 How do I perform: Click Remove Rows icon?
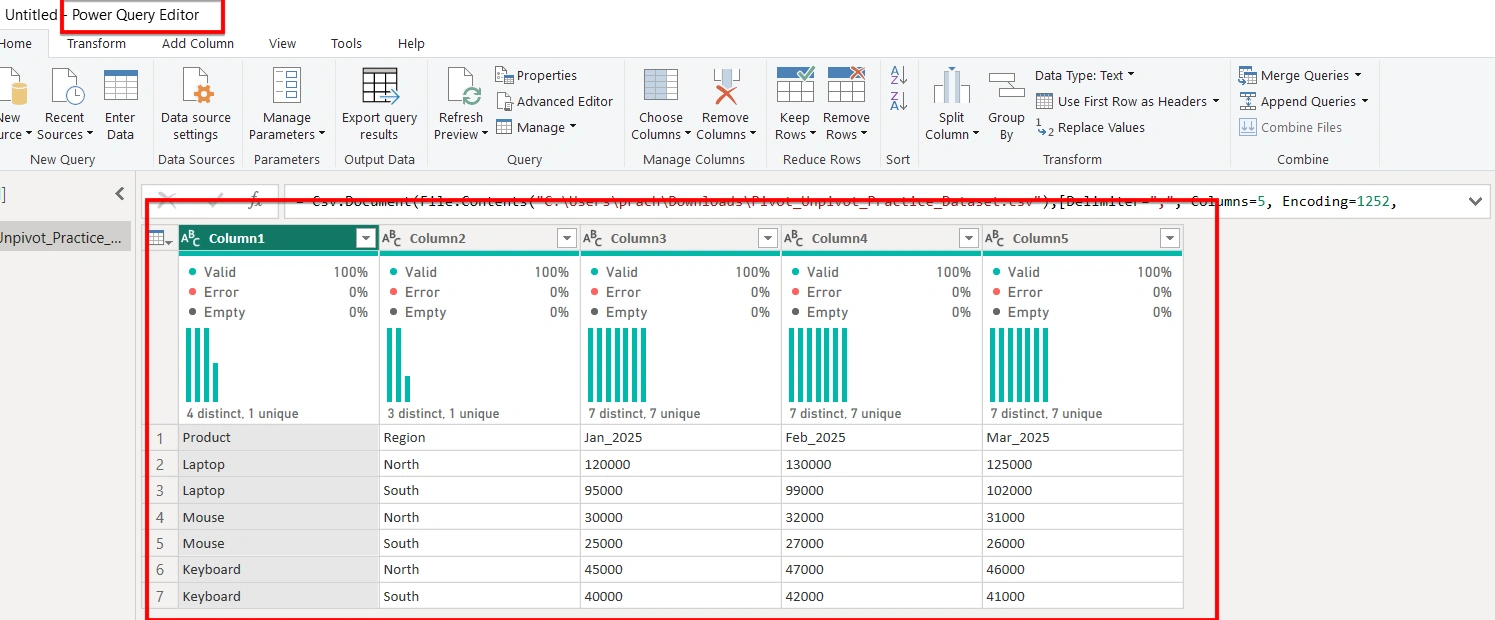point(846,86)
